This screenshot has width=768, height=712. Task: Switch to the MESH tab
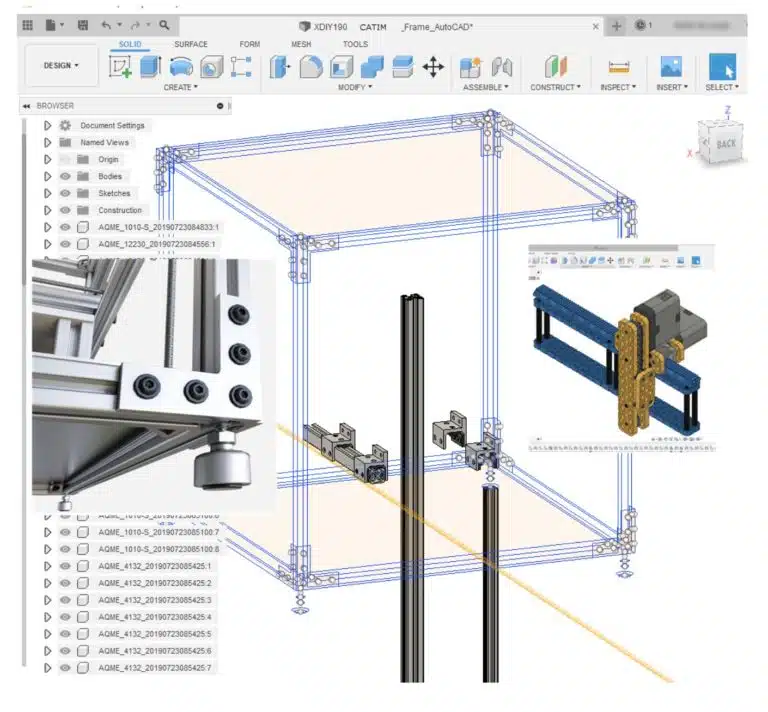click(301, 44)
